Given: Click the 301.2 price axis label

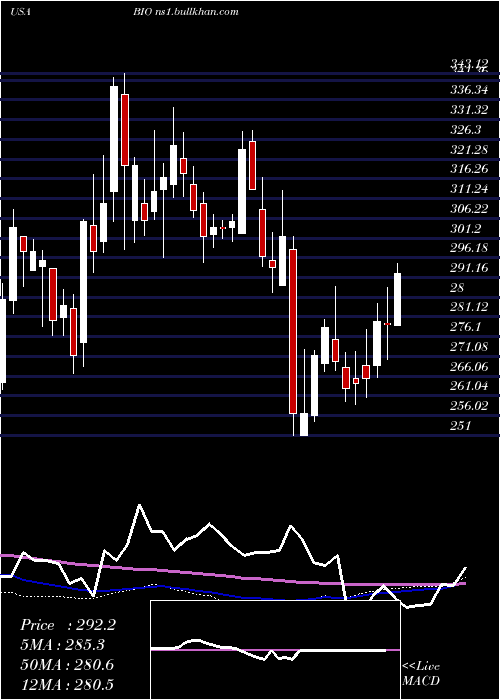Looking at the screenshot, I should (465, 229).
